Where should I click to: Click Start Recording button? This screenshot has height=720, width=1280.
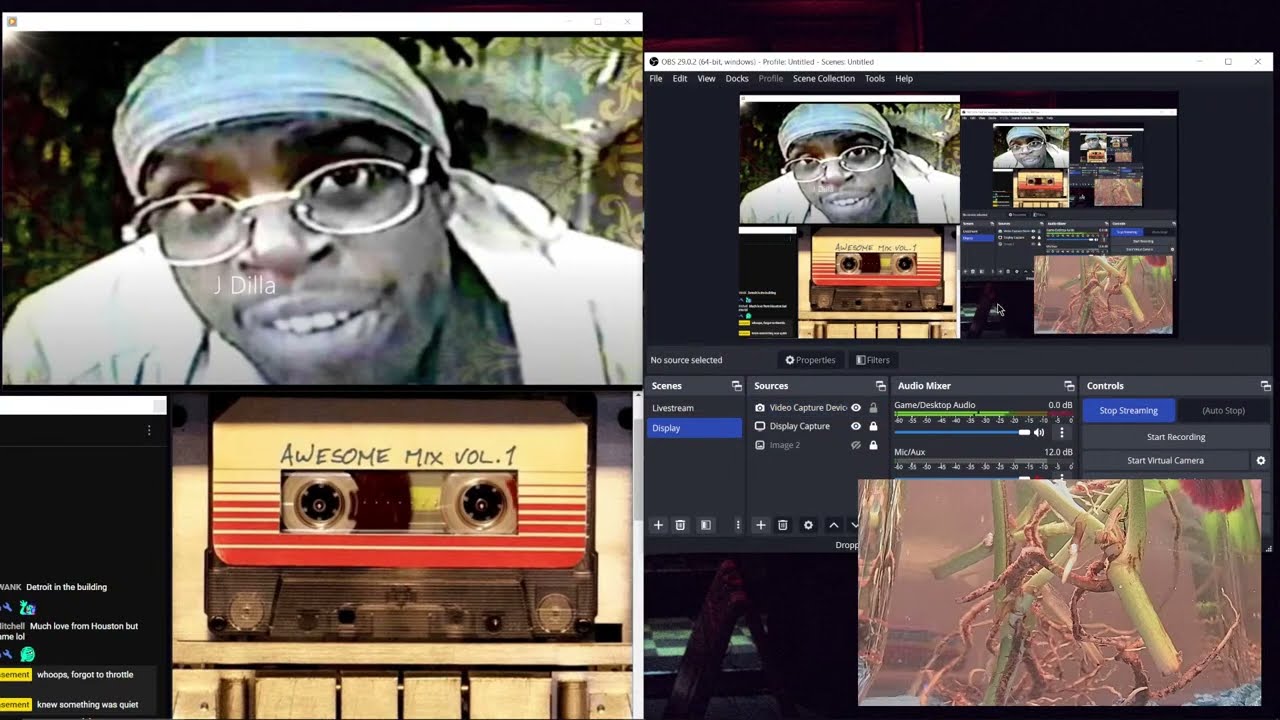[1176, 437]
